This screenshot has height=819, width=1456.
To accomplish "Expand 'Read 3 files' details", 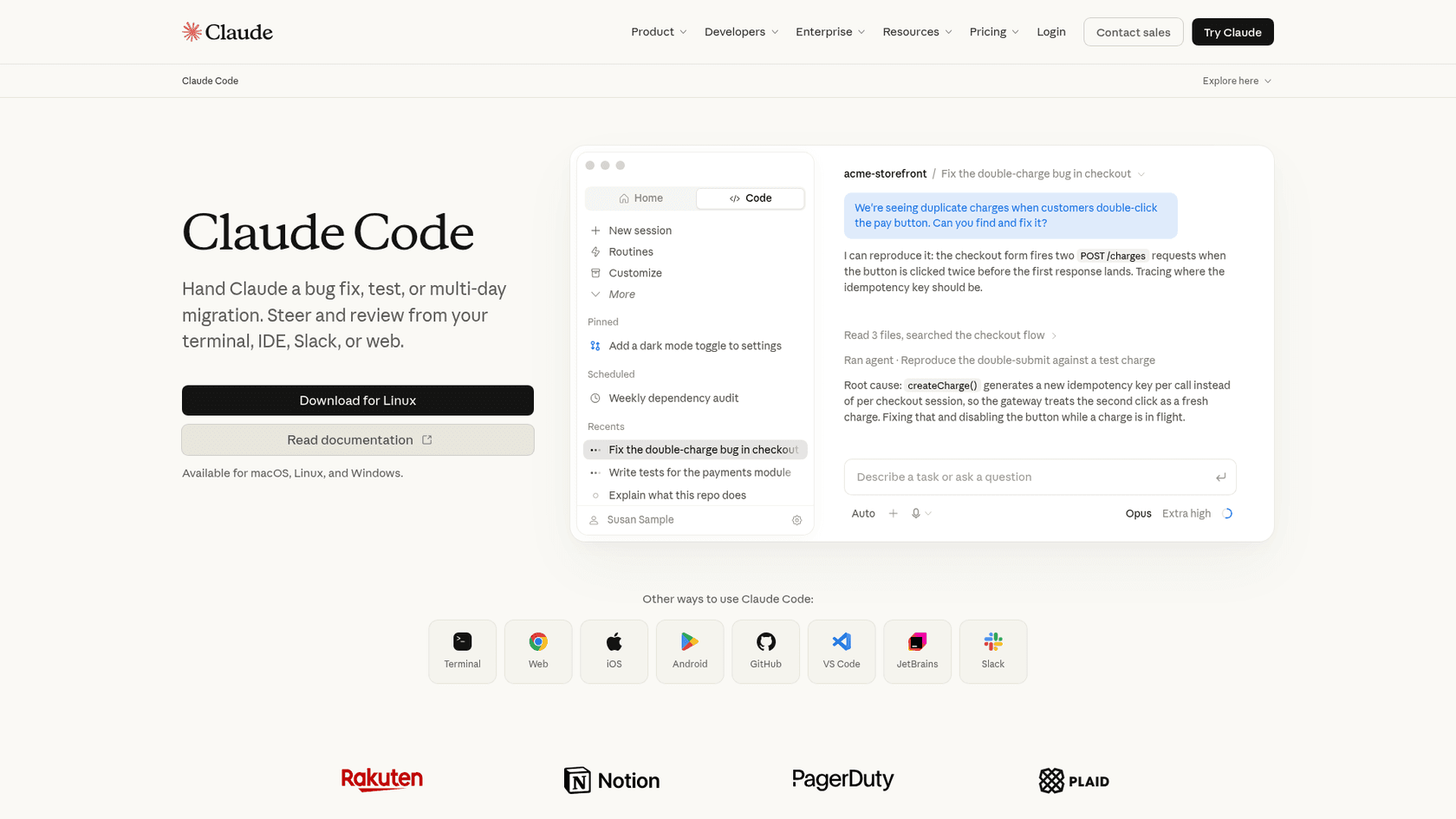I will 951,335.
